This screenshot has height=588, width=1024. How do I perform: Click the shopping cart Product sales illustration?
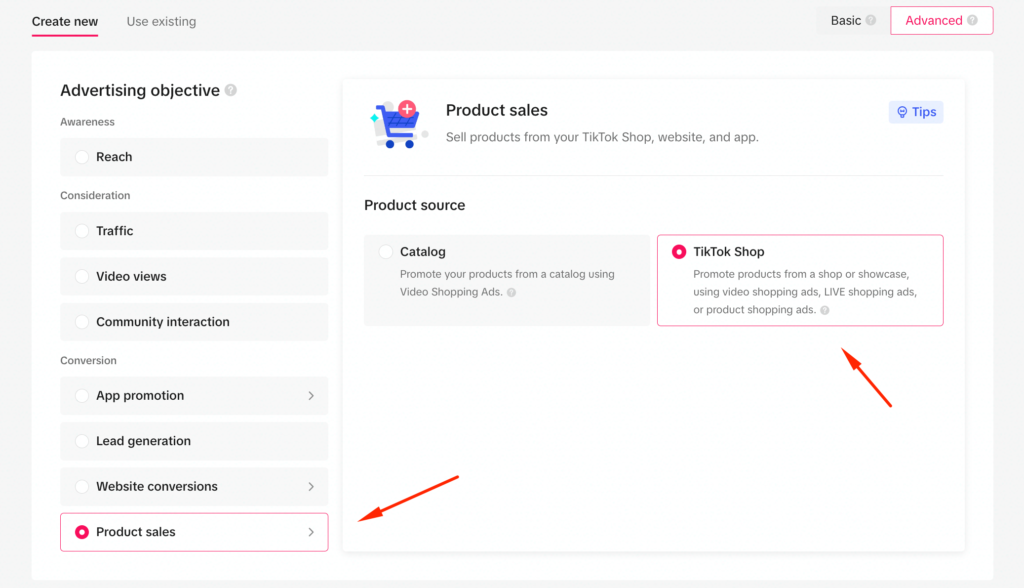(398, 124)
